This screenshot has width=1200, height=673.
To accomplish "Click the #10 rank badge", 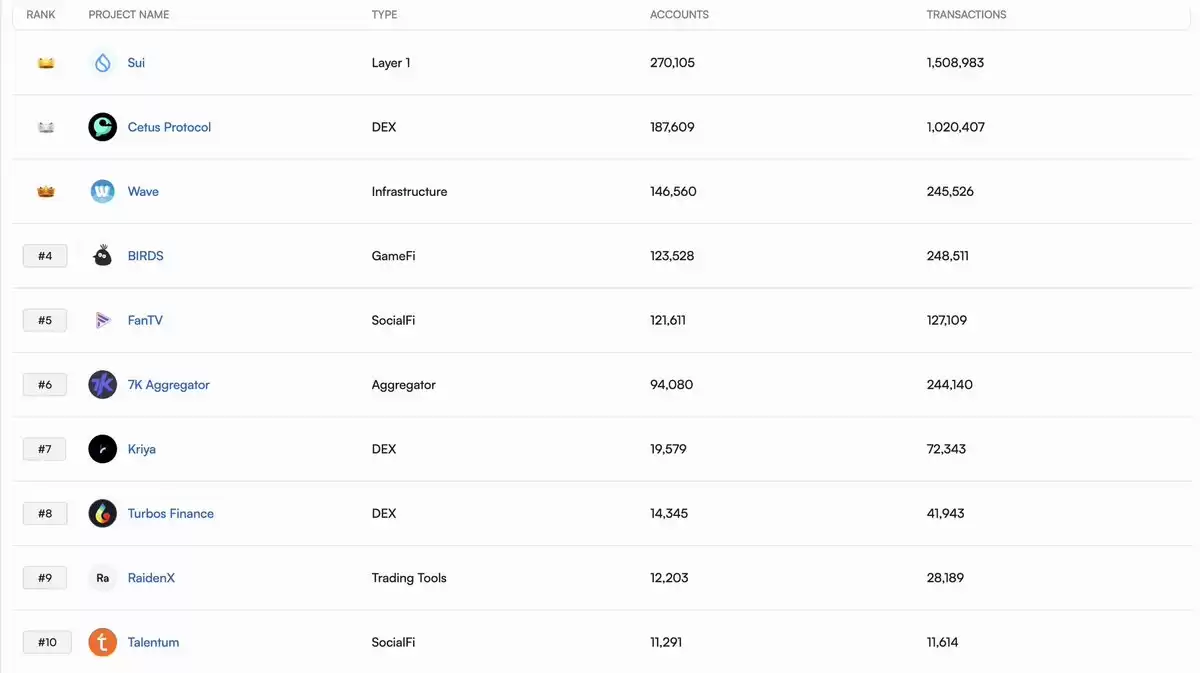I will click(47, 642).
